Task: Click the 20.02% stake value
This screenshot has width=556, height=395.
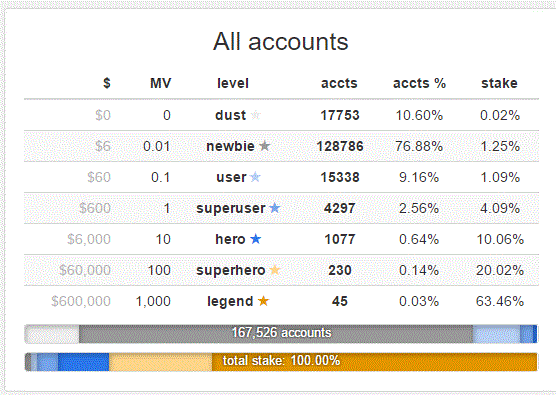Action: click(x=500, y=270)
